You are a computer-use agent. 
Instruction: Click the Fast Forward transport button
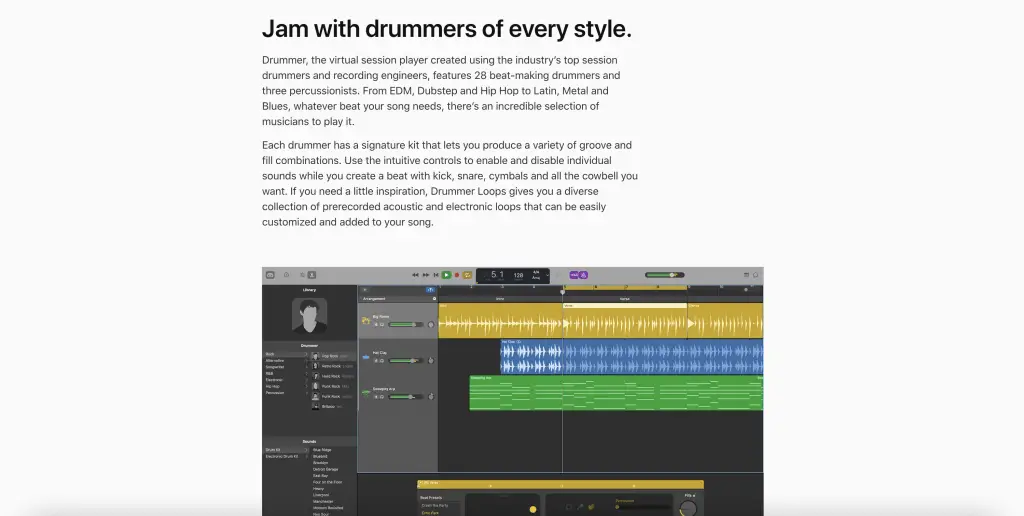(x=426, y=275)
